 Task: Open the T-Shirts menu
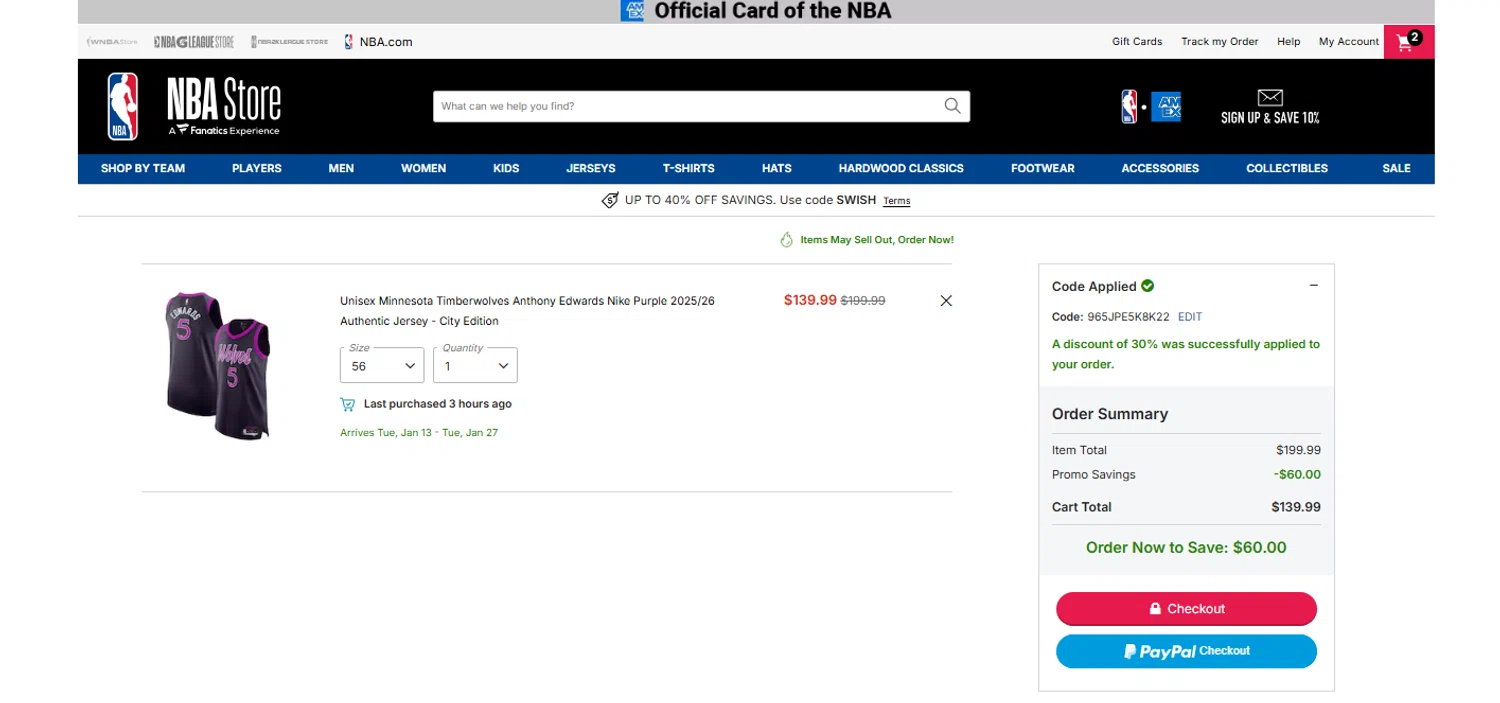689,168
